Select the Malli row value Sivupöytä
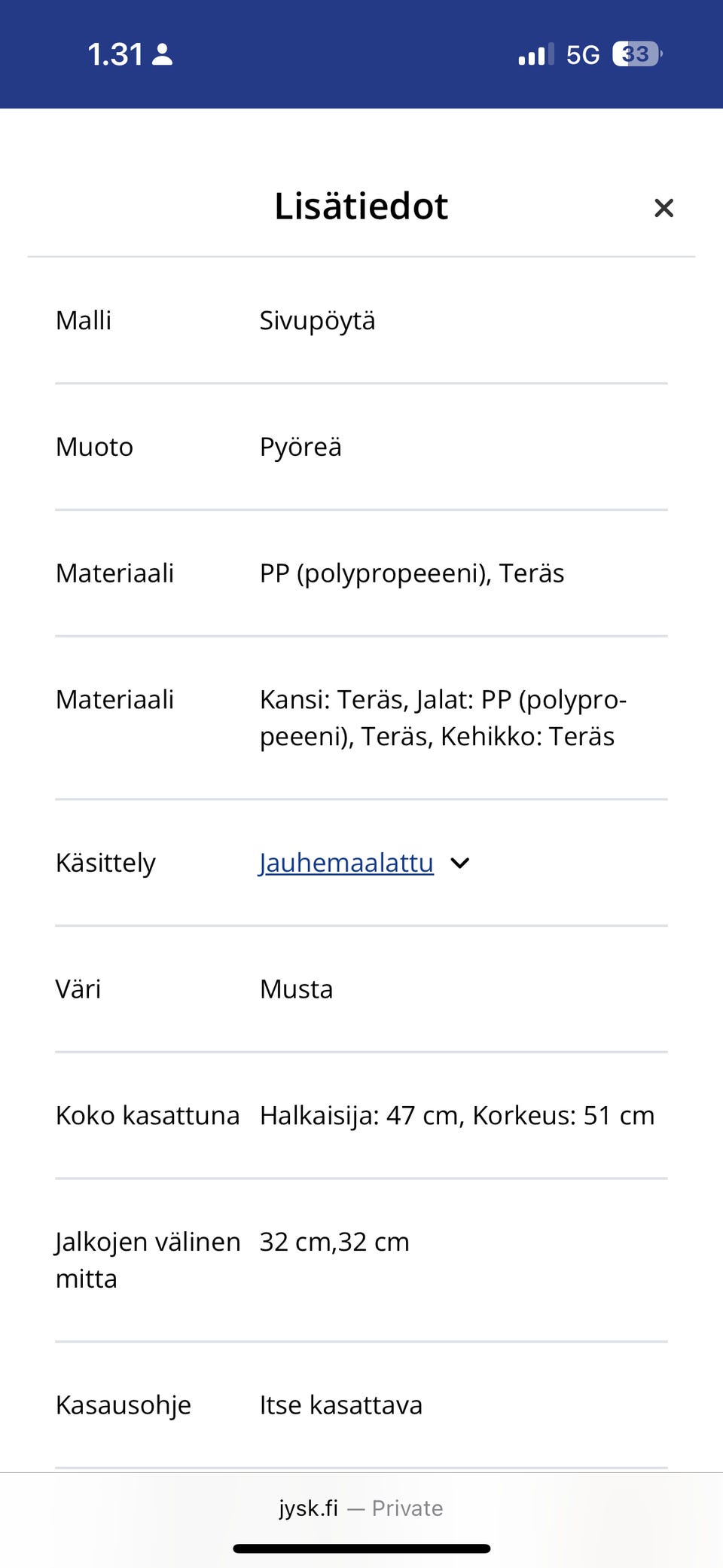The height and width of the screenshot is (1568, 723). (317, 320)
